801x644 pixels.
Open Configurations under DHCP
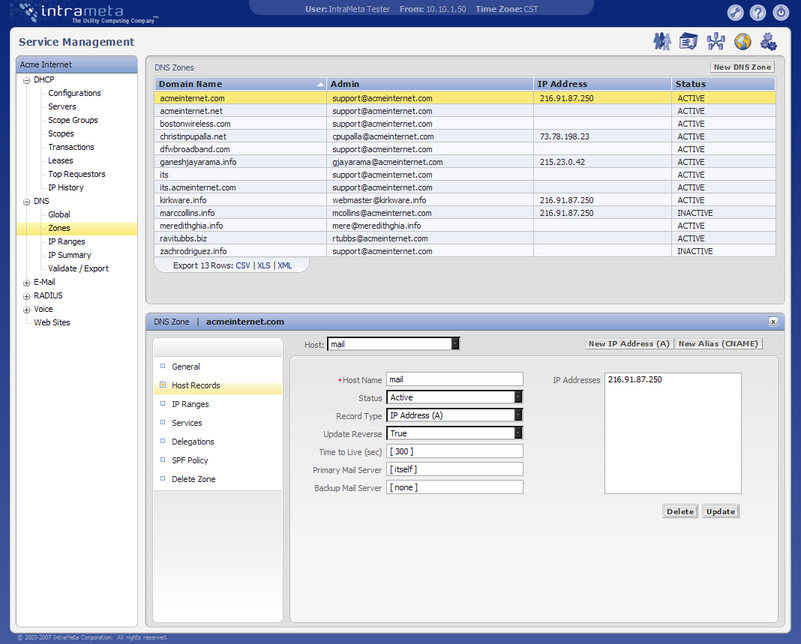[x=75, y=93]
